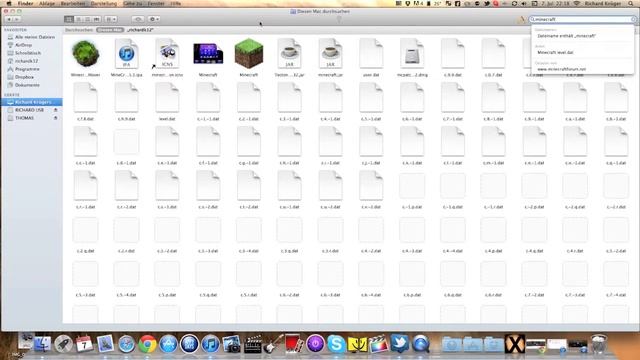Click the minecraft search field
Viewport: 640px width, 360px height.
point(582,19)
